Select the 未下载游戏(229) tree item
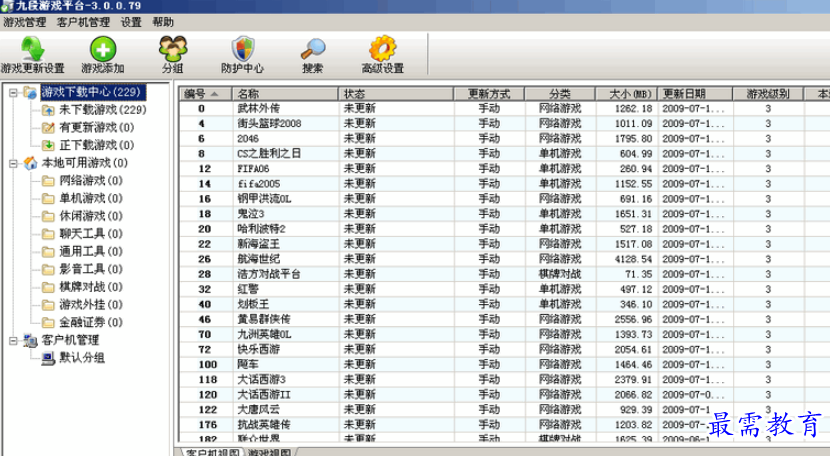 click(x=103, y=110)
